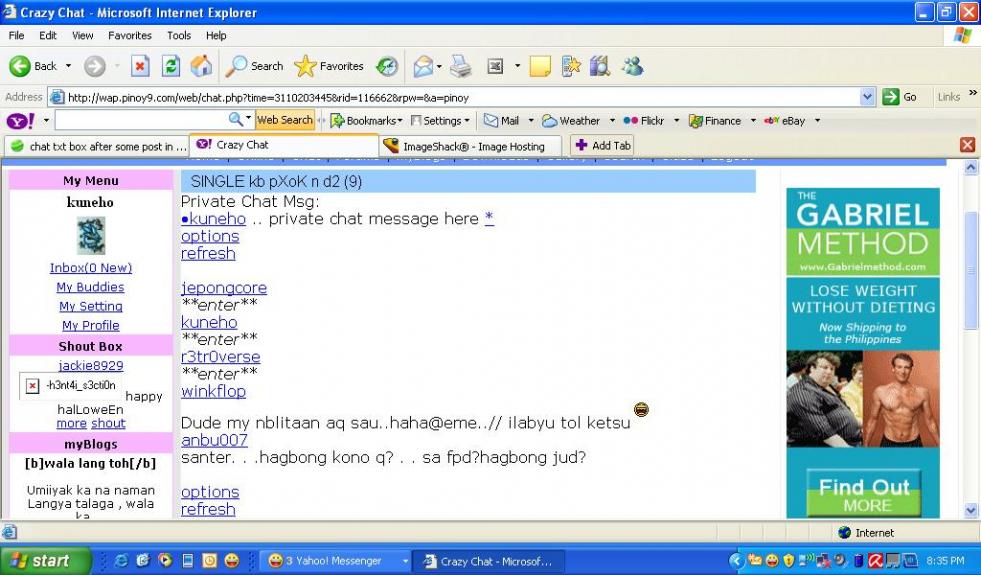The height and width of the screenshot is (575, 981).
Task: Switch to ImageShack Image Hosting tab
Action: 464,146
